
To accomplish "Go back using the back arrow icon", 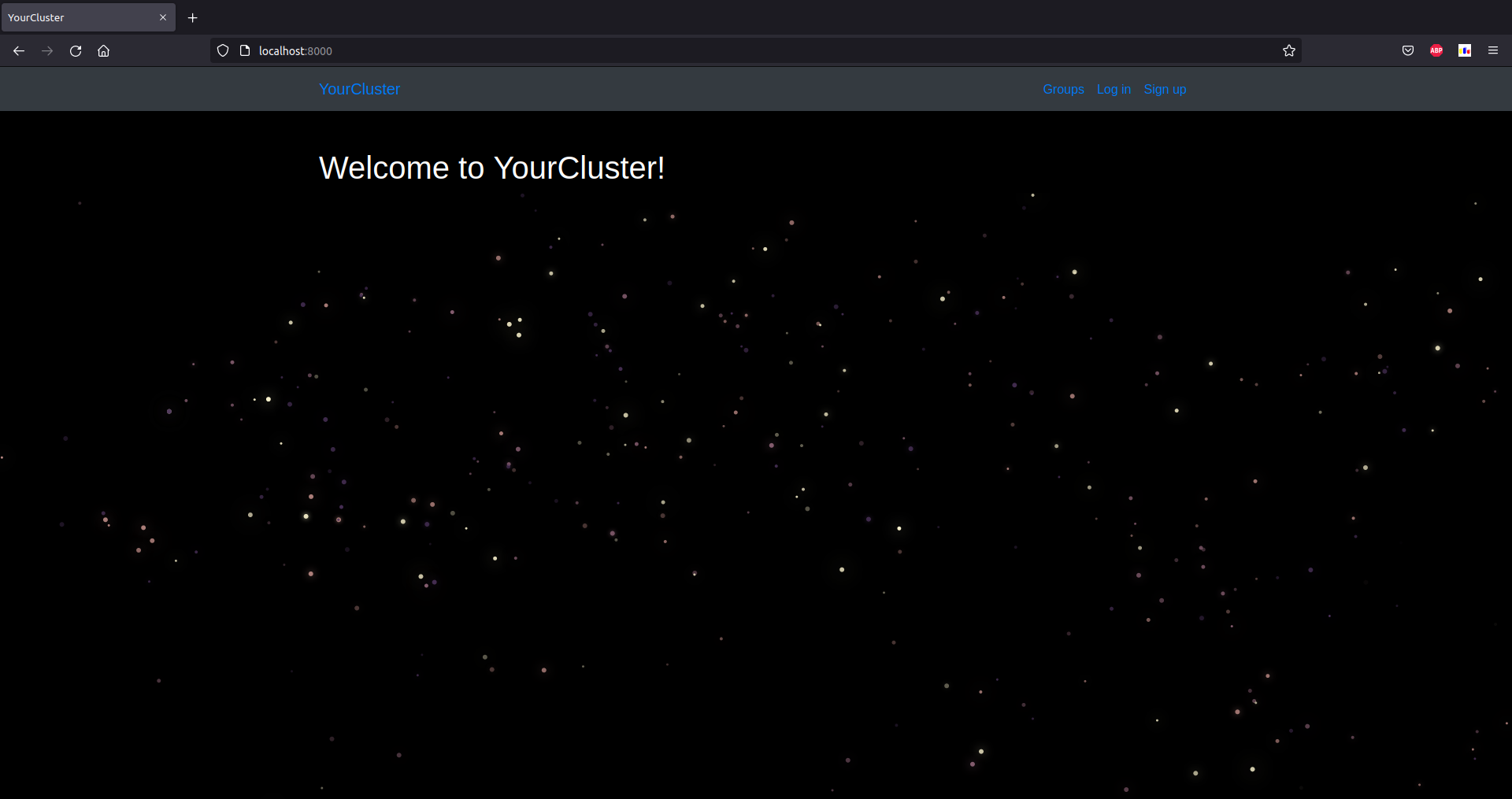I will [x=18, y=50].
